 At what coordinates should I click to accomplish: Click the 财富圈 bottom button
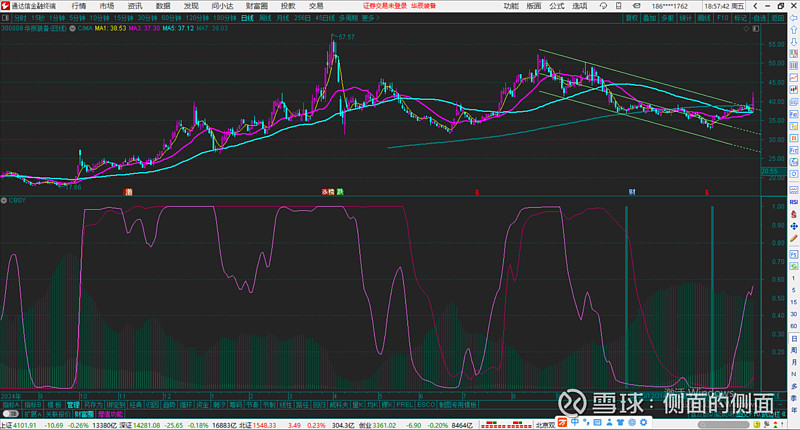tap(84, 414)
